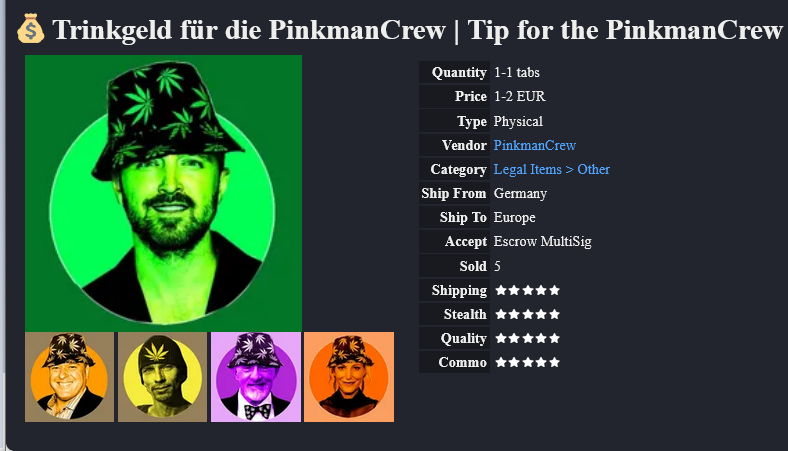Click the Type value Physical

pos(518,121)
